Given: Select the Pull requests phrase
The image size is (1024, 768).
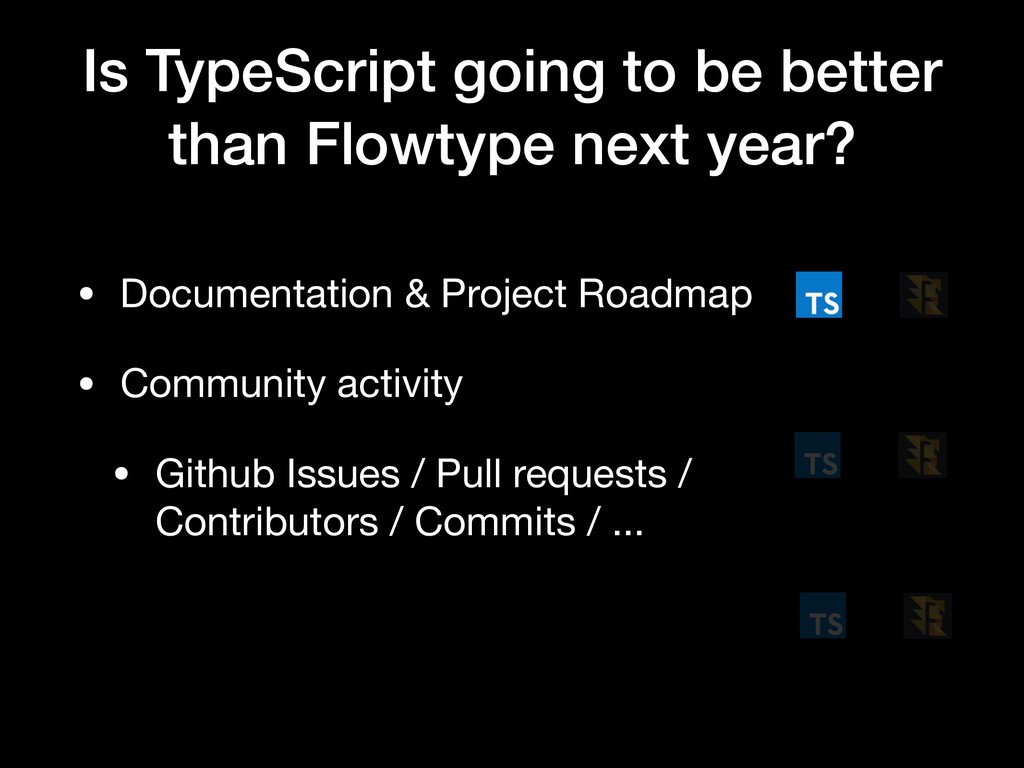Looking at the screenshot, I should pos(551,474).
